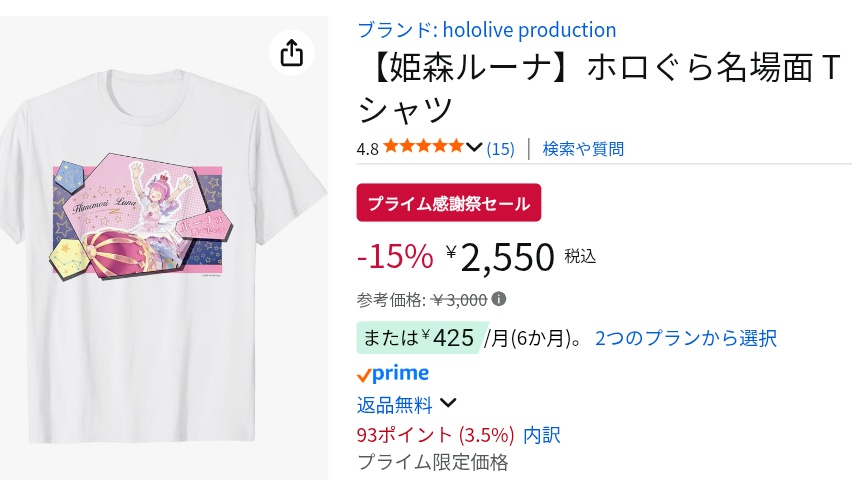Click the プライム感謝祭セール badge
Image resolution: width=852 pixels, height=480 pixels.
(448, 203)
